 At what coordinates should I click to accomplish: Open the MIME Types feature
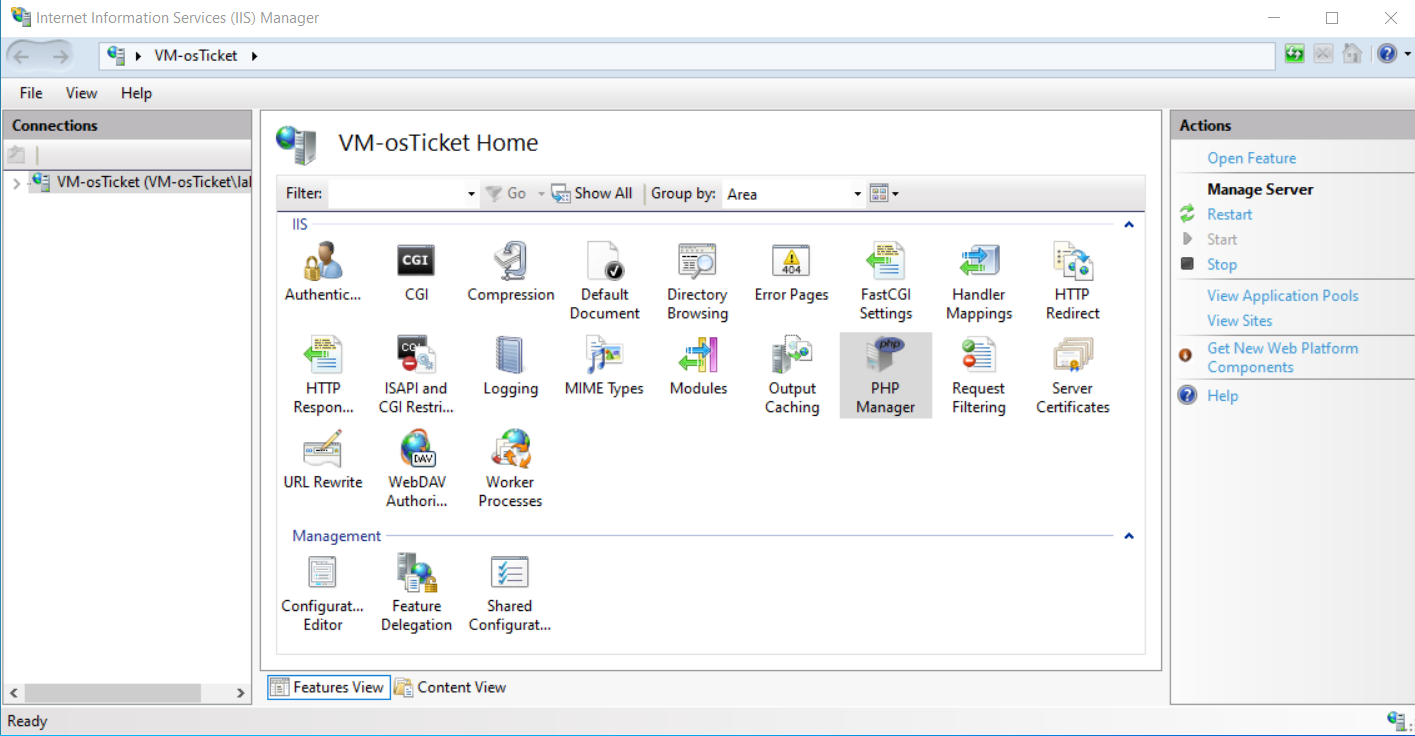(604, 365)
